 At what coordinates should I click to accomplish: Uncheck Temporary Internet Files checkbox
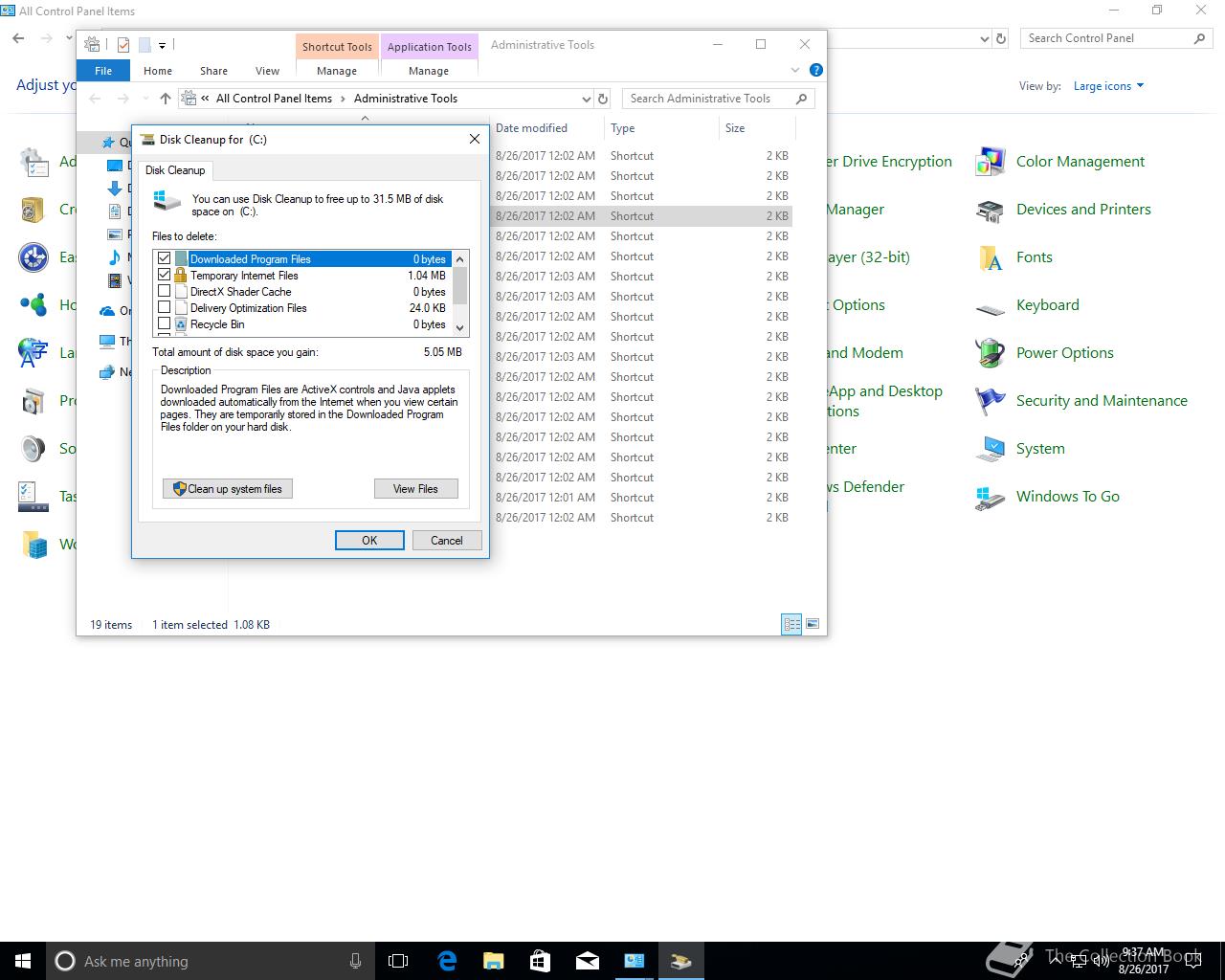(x=165, y=276)
